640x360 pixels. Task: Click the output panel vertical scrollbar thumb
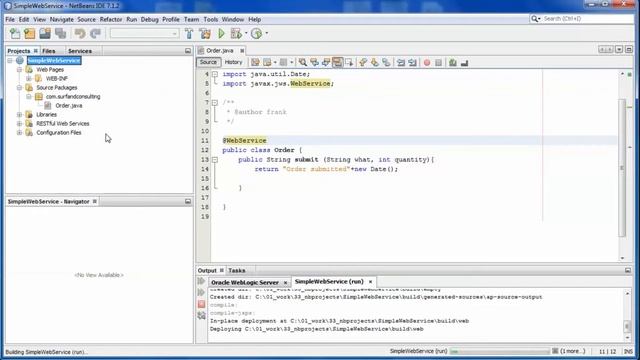click(627, 326)
